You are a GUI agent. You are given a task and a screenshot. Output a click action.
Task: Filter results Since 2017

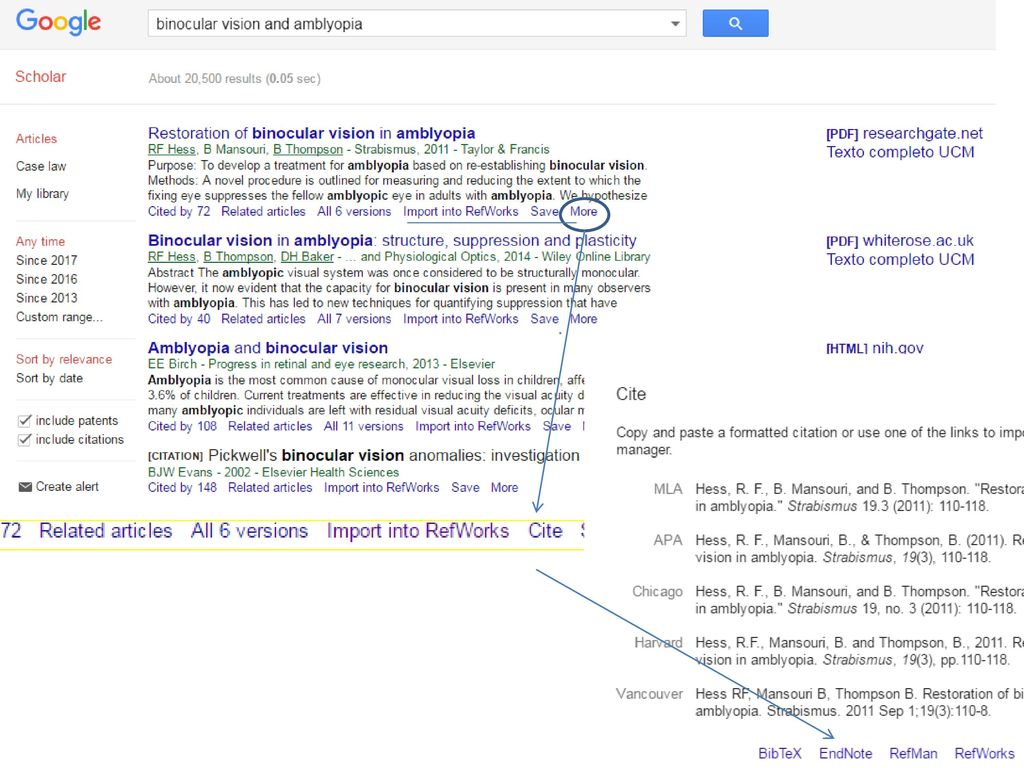coord(46,260)
